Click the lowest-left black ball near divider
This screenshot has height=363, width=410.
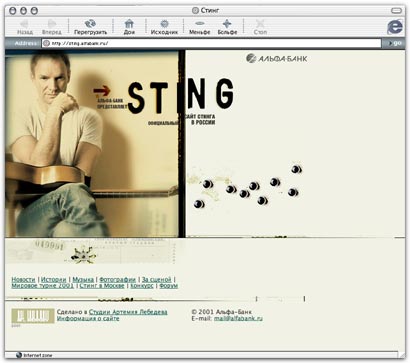[x=199, y=204]
